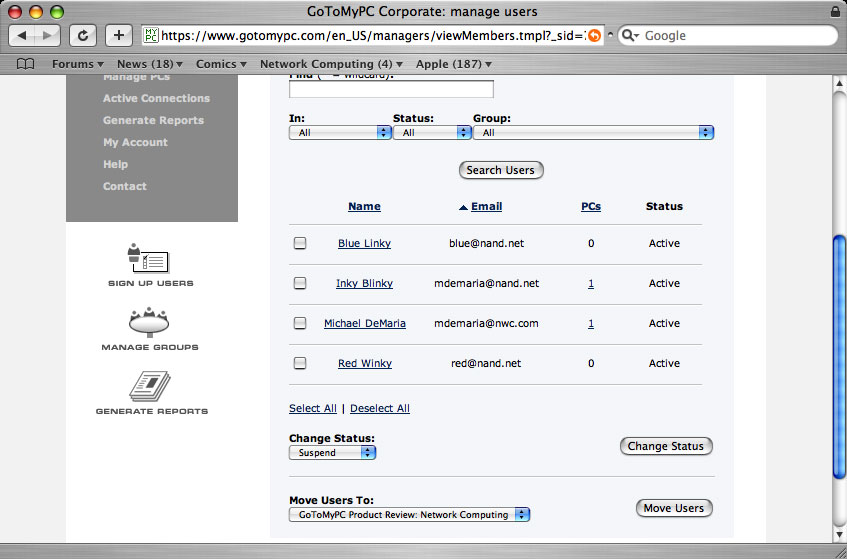Image resolution: width=847 pixels, height=559 pixels.
Task: Click the Find users text field
Action: 391,89
